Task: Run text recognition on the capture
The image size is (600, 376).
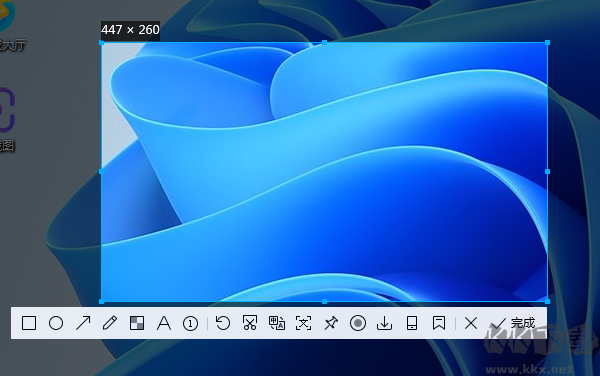Action: tap(303, 323)
